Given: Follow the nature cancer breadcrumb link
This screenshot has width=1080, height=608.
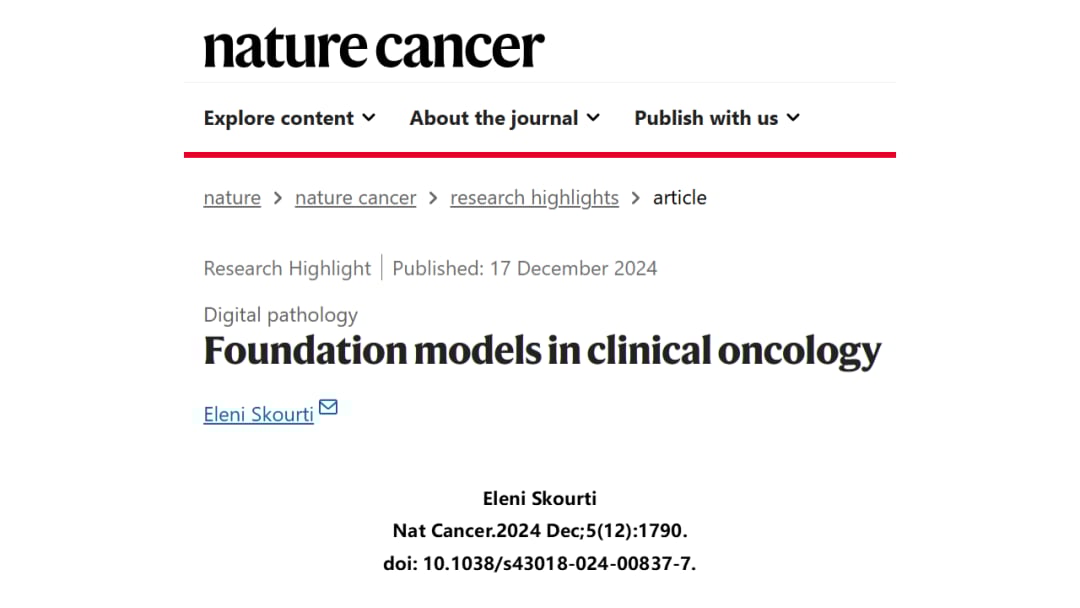Looking at the screenshot, I should point(355,198).
